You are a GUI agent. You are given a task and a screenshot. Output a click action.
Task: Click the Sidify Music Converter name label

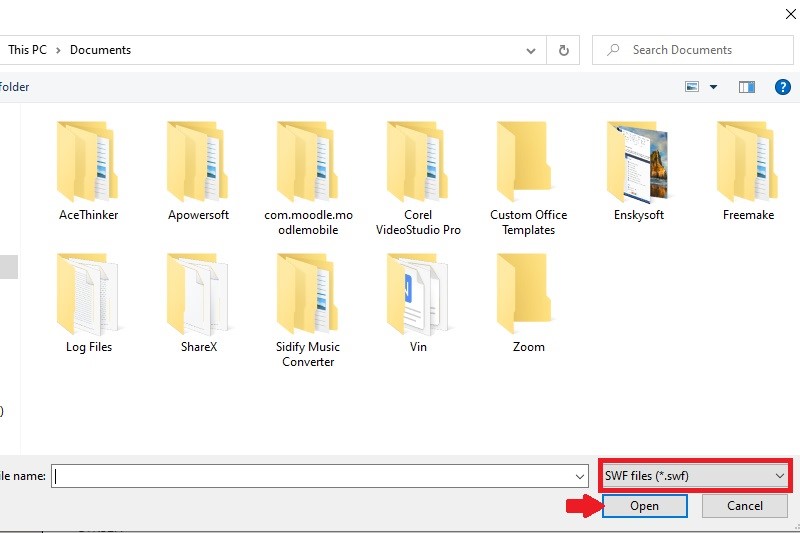[x=308, y=354]
